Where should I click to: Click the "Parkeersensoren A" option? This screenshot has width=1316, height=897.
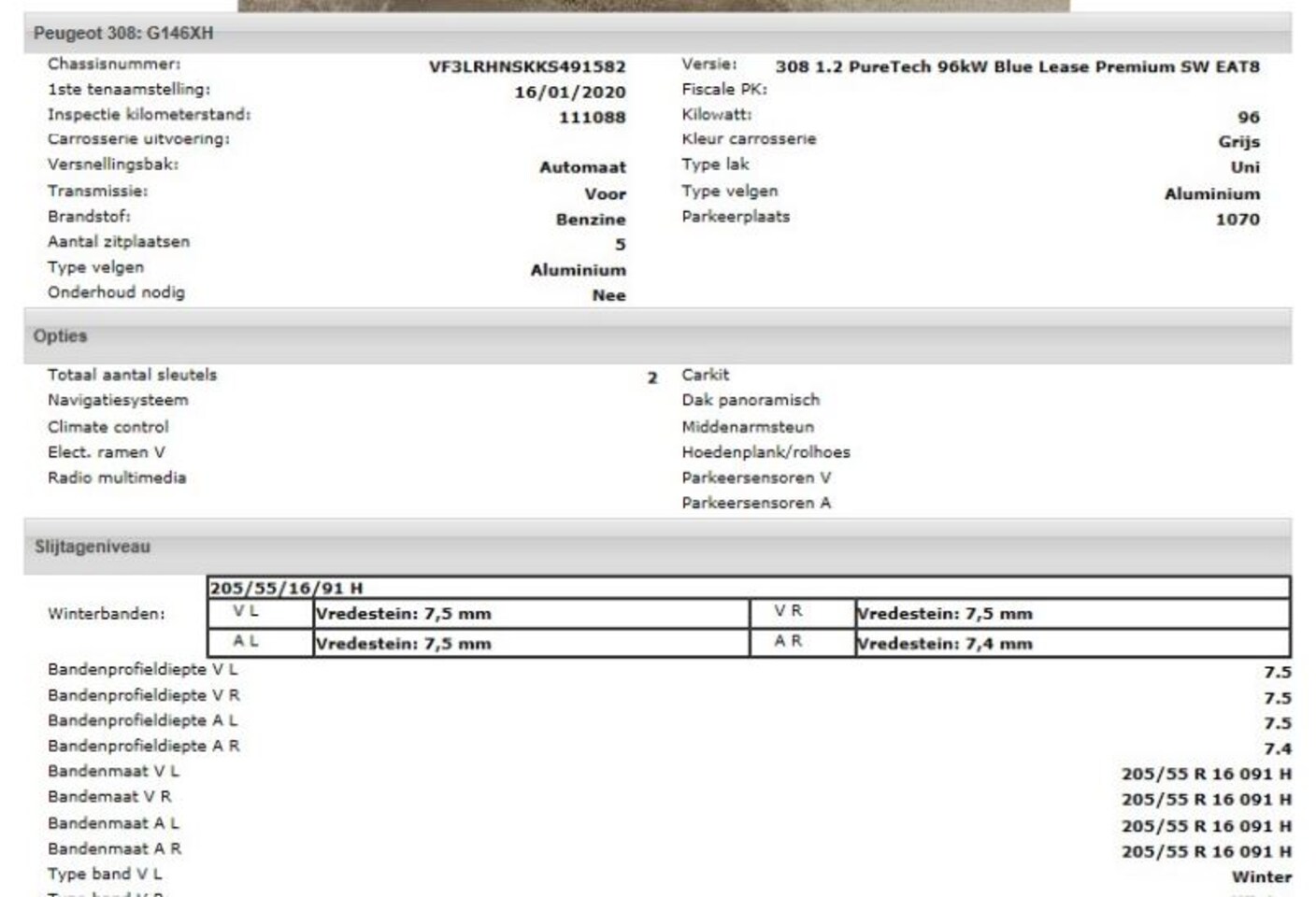click(756, 503)
